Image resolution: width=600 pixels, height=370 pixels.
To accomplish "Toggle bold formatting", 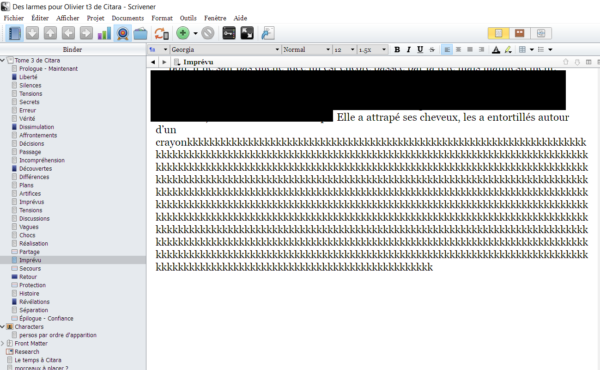I will click(x=397, y=49).
